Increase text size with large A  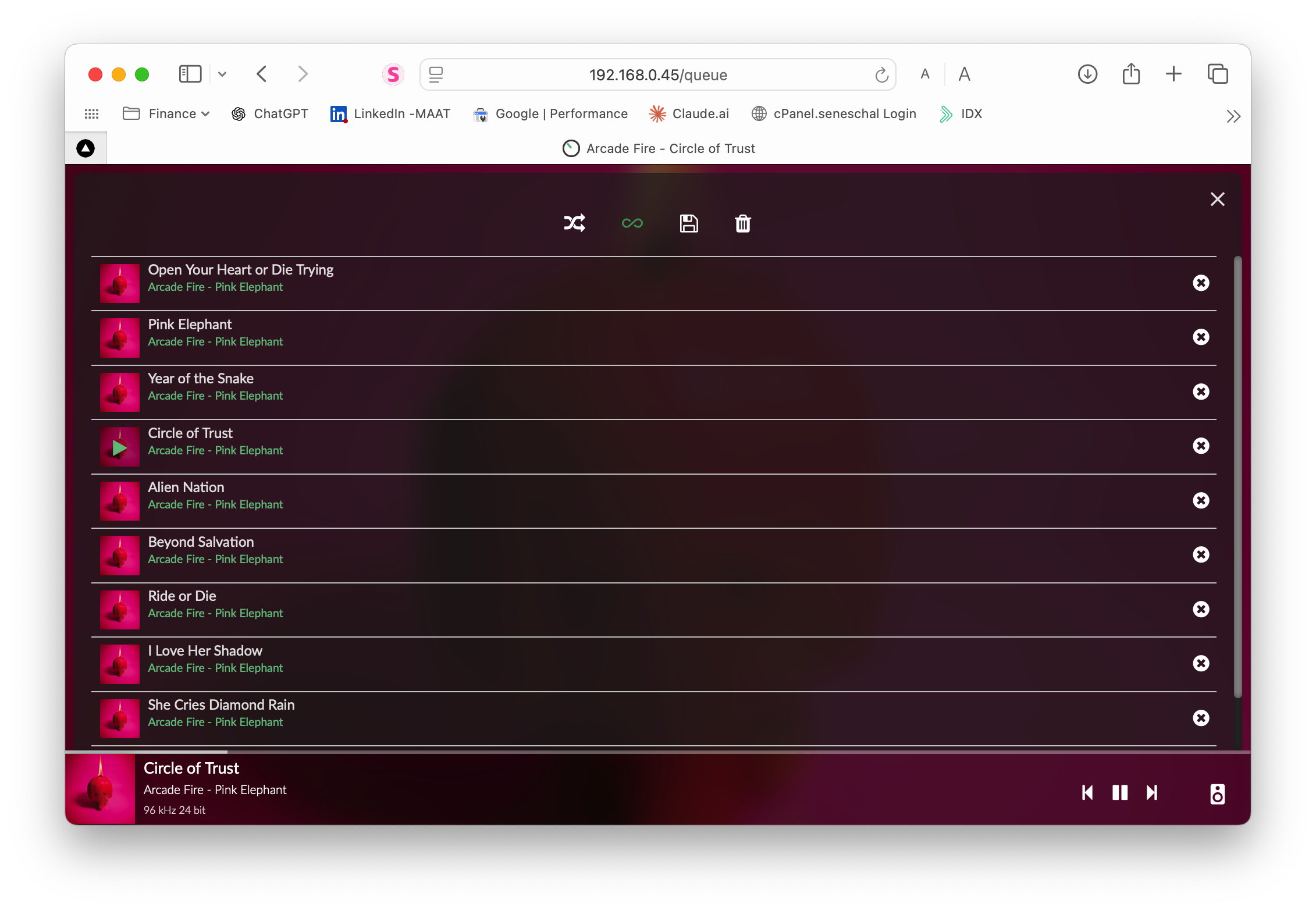pos(964,74)
